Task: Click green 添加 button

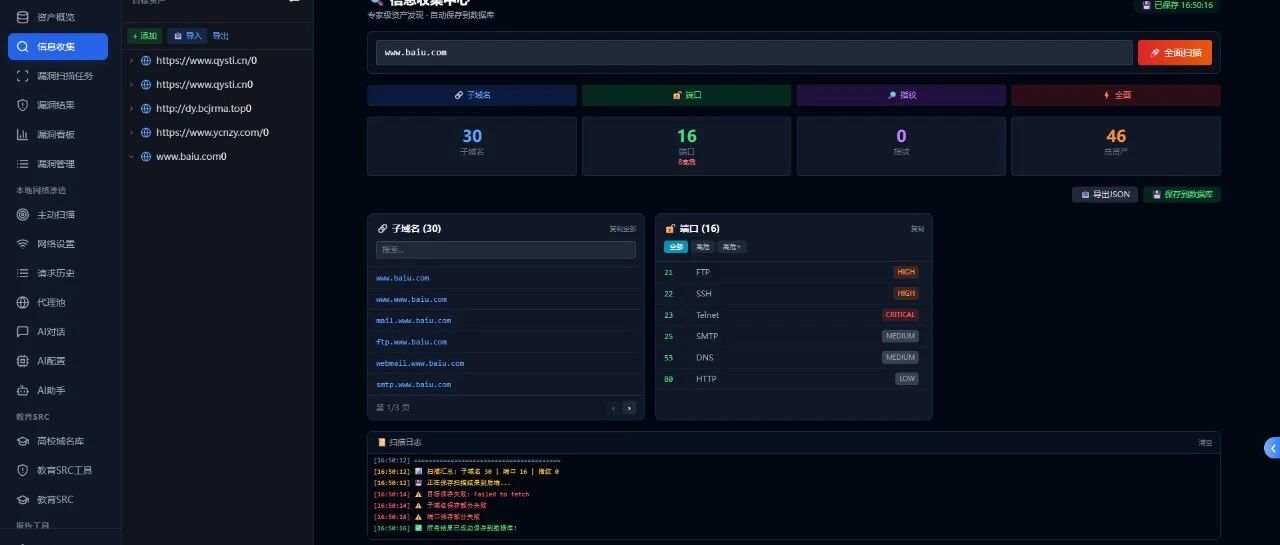Action: [144, 36]
